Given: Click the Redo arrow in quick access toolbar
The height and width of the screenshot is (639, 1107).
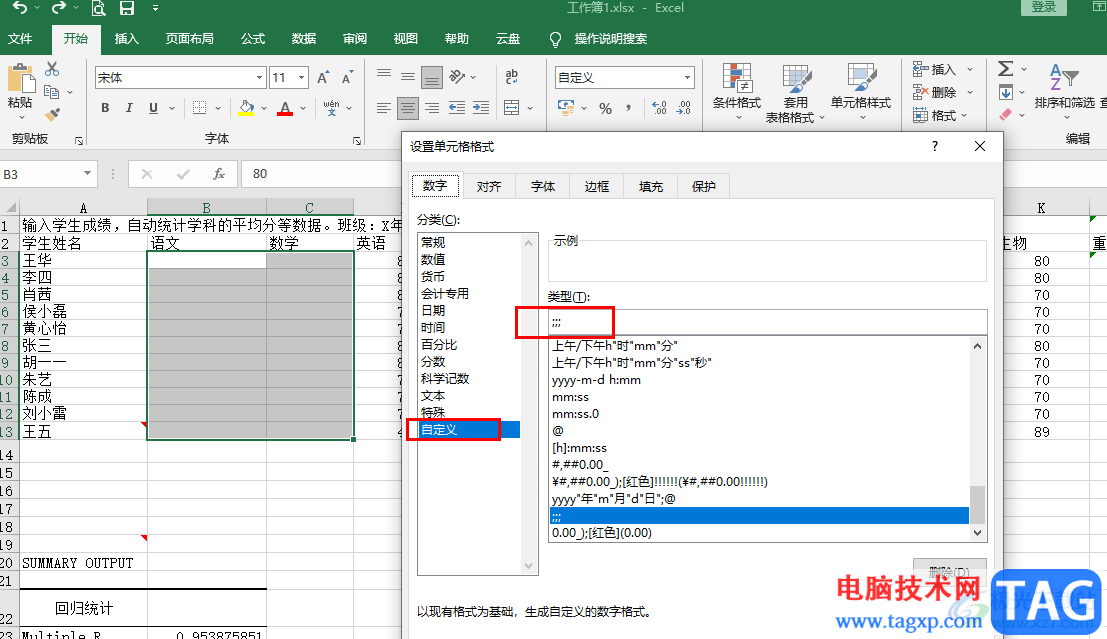Looking at the screenshot, I should click(58, 8).
